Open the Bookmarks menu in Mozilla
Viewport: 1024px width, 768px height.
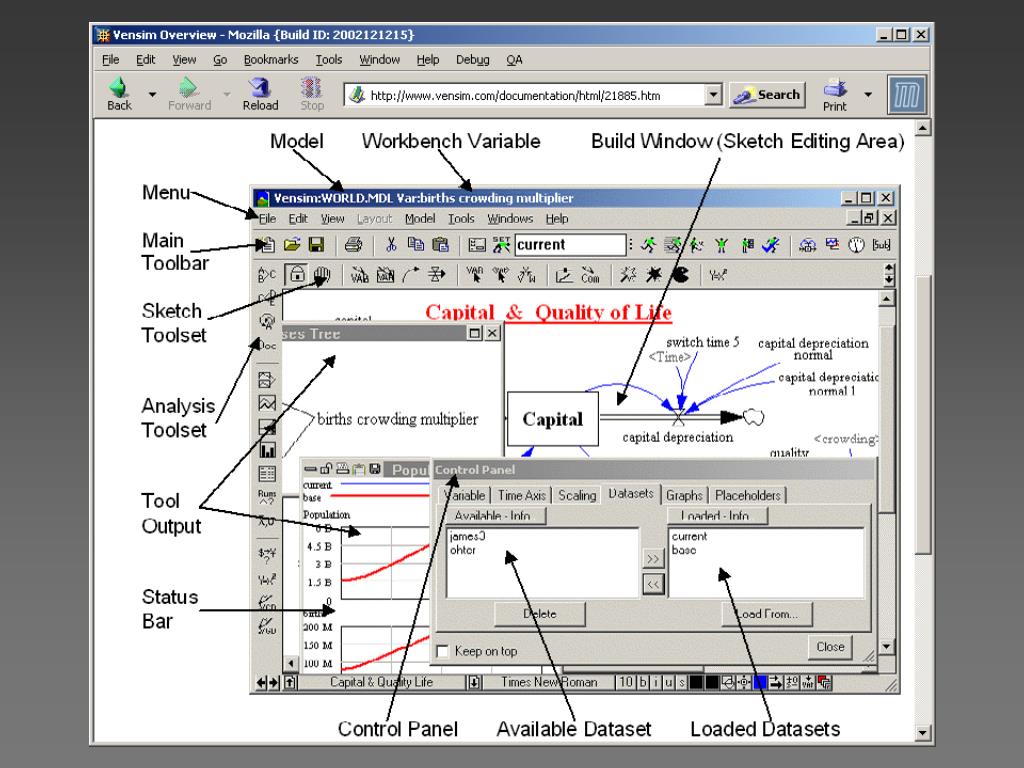point(270,60)
